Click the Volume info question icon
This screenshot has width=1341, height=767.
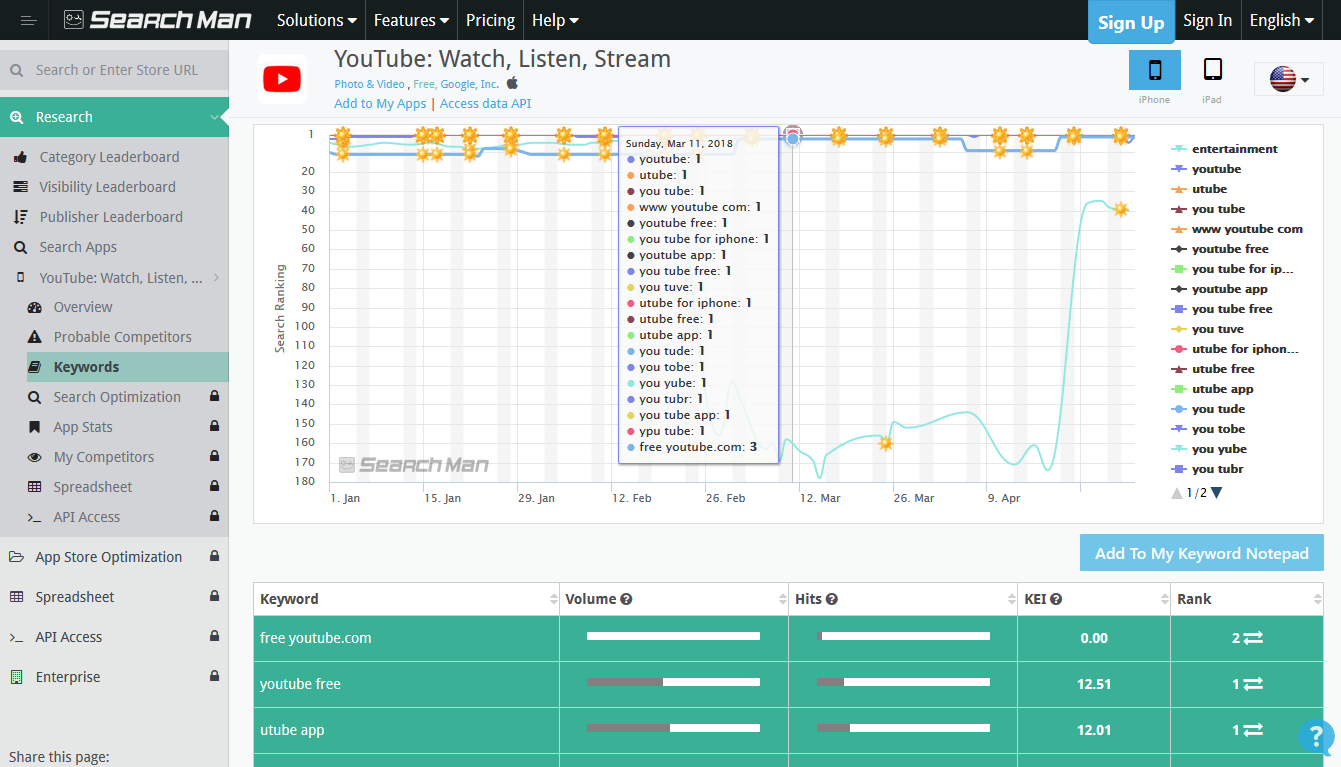point(626,600)
